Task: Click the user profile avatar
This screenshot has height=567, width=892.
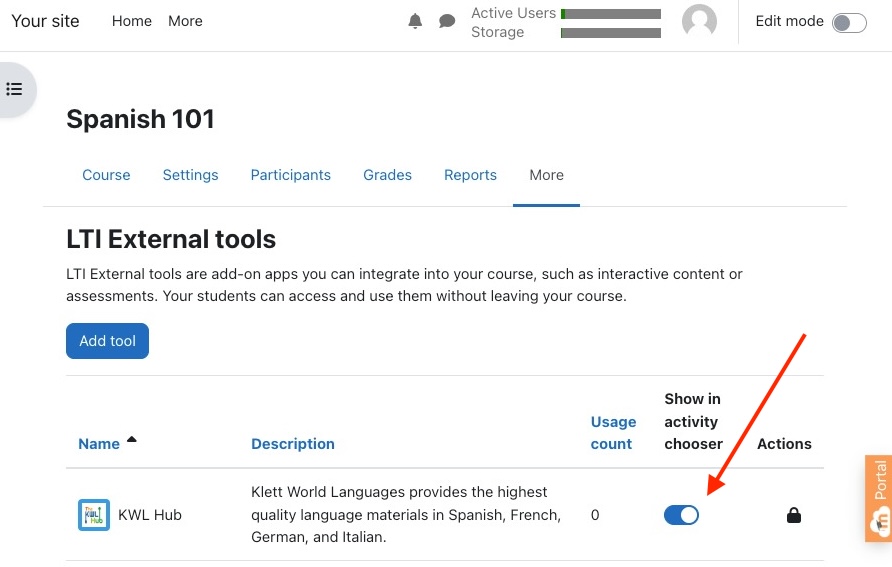Action: pyautogui.click(x=699, y=21)
